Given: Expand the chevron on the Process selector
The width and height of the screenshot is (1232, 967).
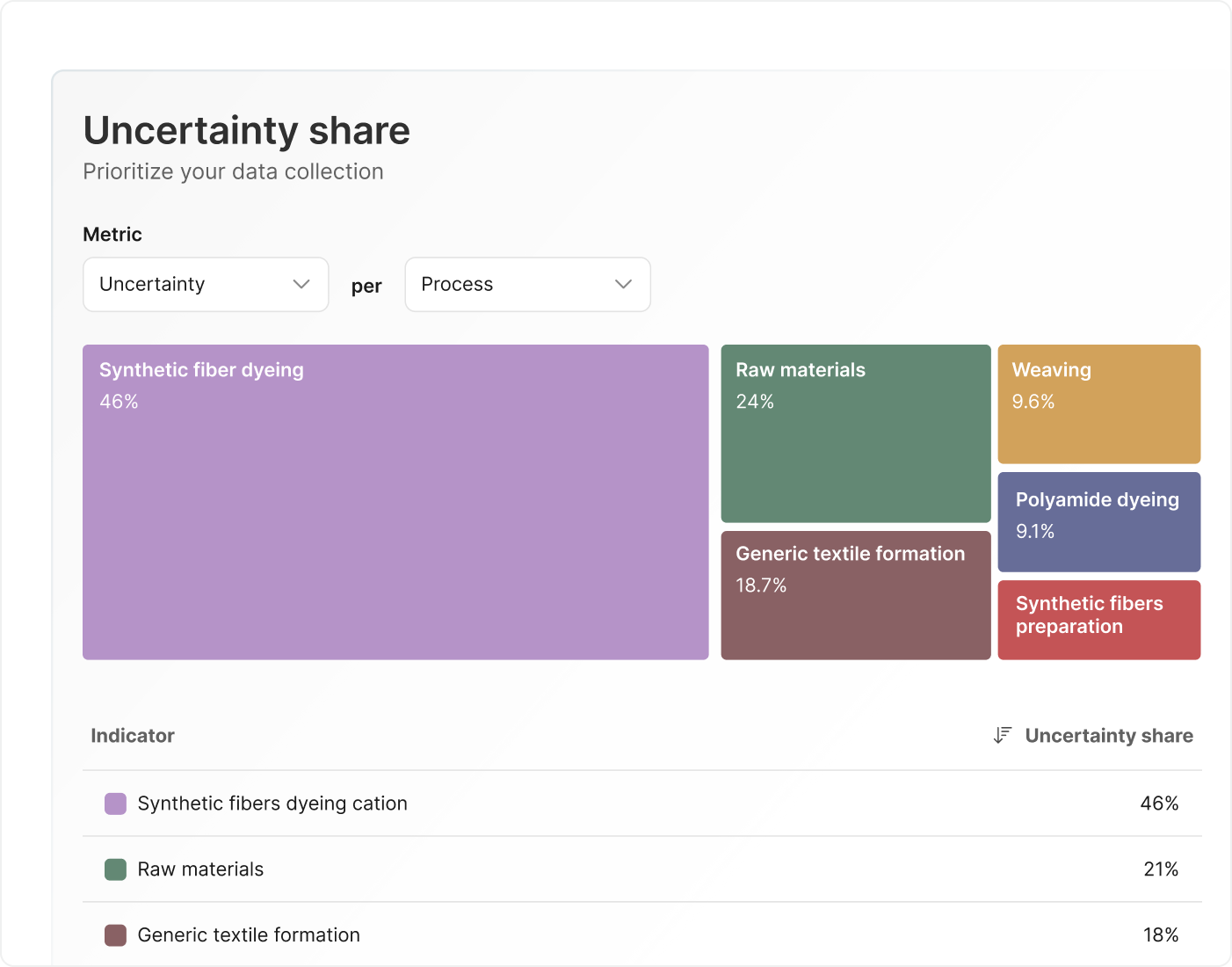Looking at the screenshot, I should 622,284.
